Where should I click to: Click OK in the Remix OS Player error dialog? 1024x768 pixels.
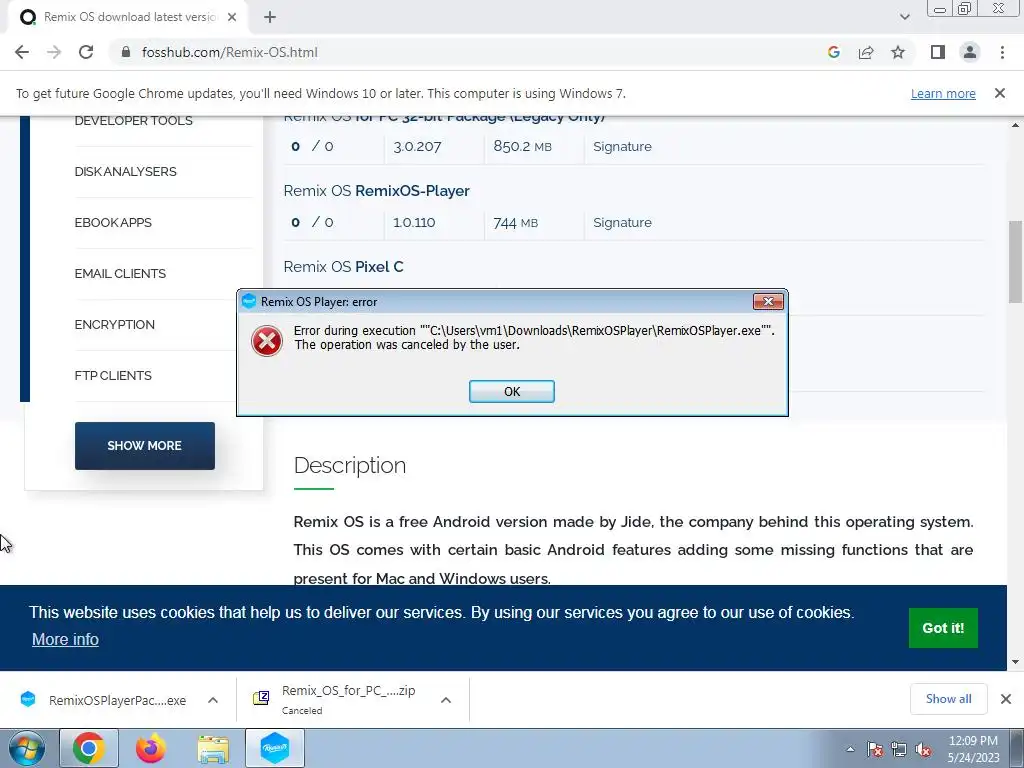pos(511,391)
